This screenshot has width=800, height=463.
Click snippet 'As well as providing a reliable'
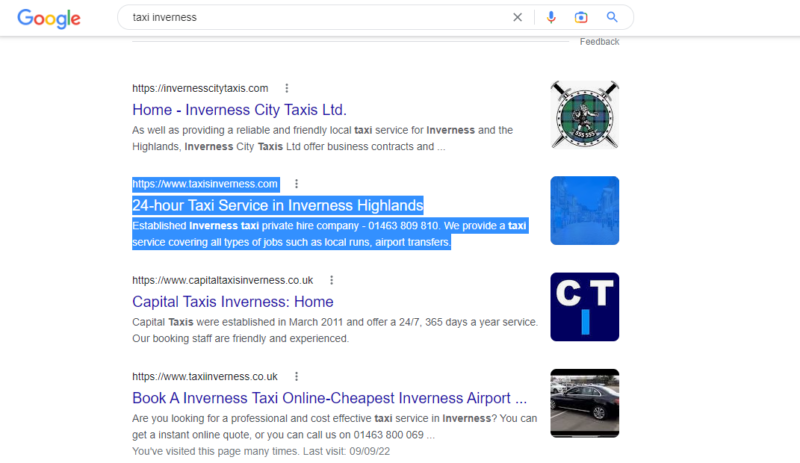[x=322, y=138]
